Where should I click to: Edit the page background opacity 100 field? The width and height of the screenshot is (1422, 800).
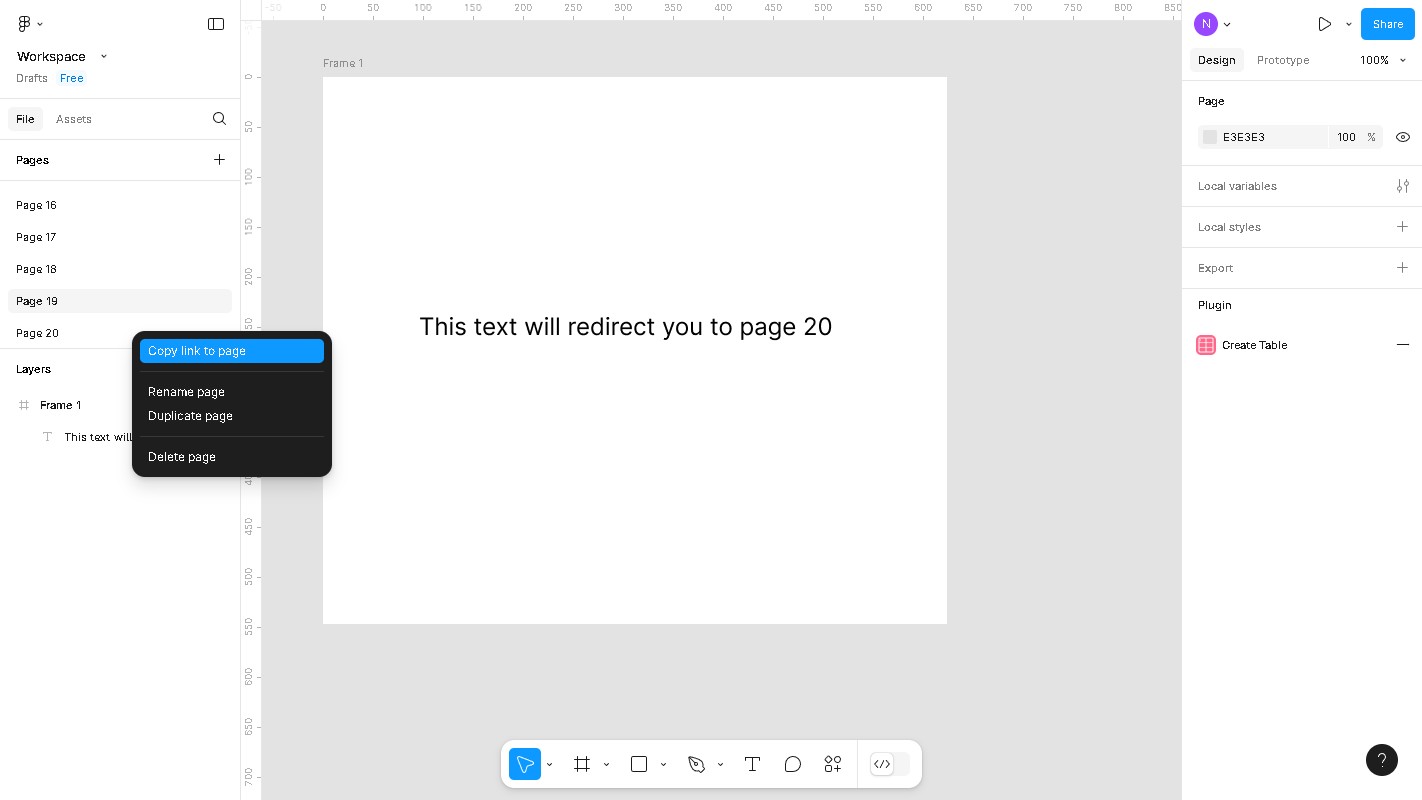coord(1346,137)
